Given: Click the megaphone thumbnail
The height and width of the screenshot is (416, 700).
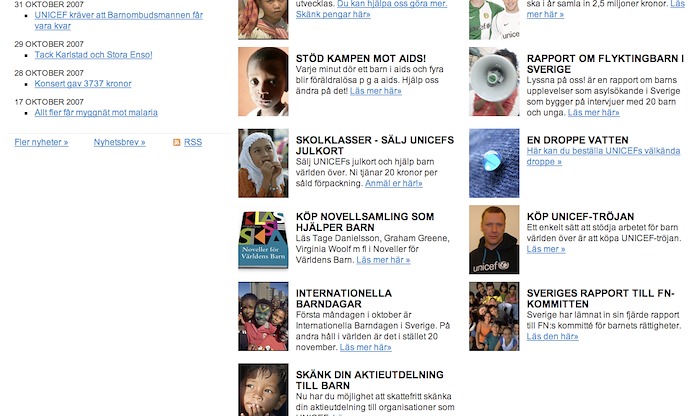Looking at the screenshot, I should pyautogui.click(x=494, y=82).
